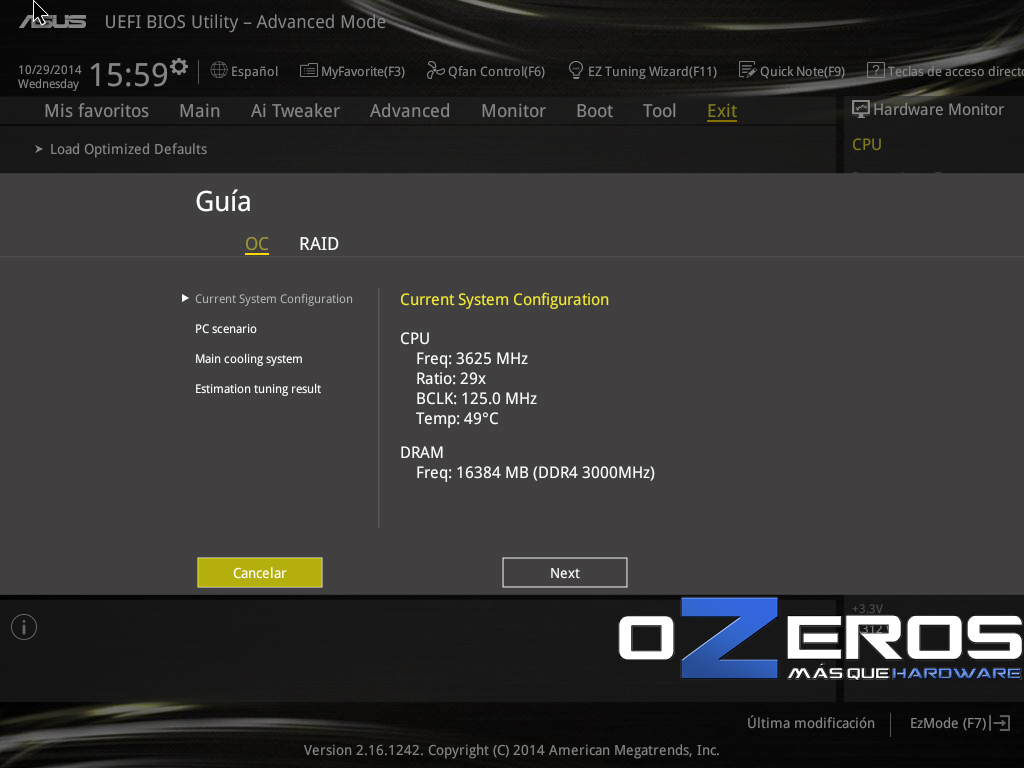Open MyFavorite(F3) list icon
Viewport: 1024px width, 768px height.
click(308, 71)
